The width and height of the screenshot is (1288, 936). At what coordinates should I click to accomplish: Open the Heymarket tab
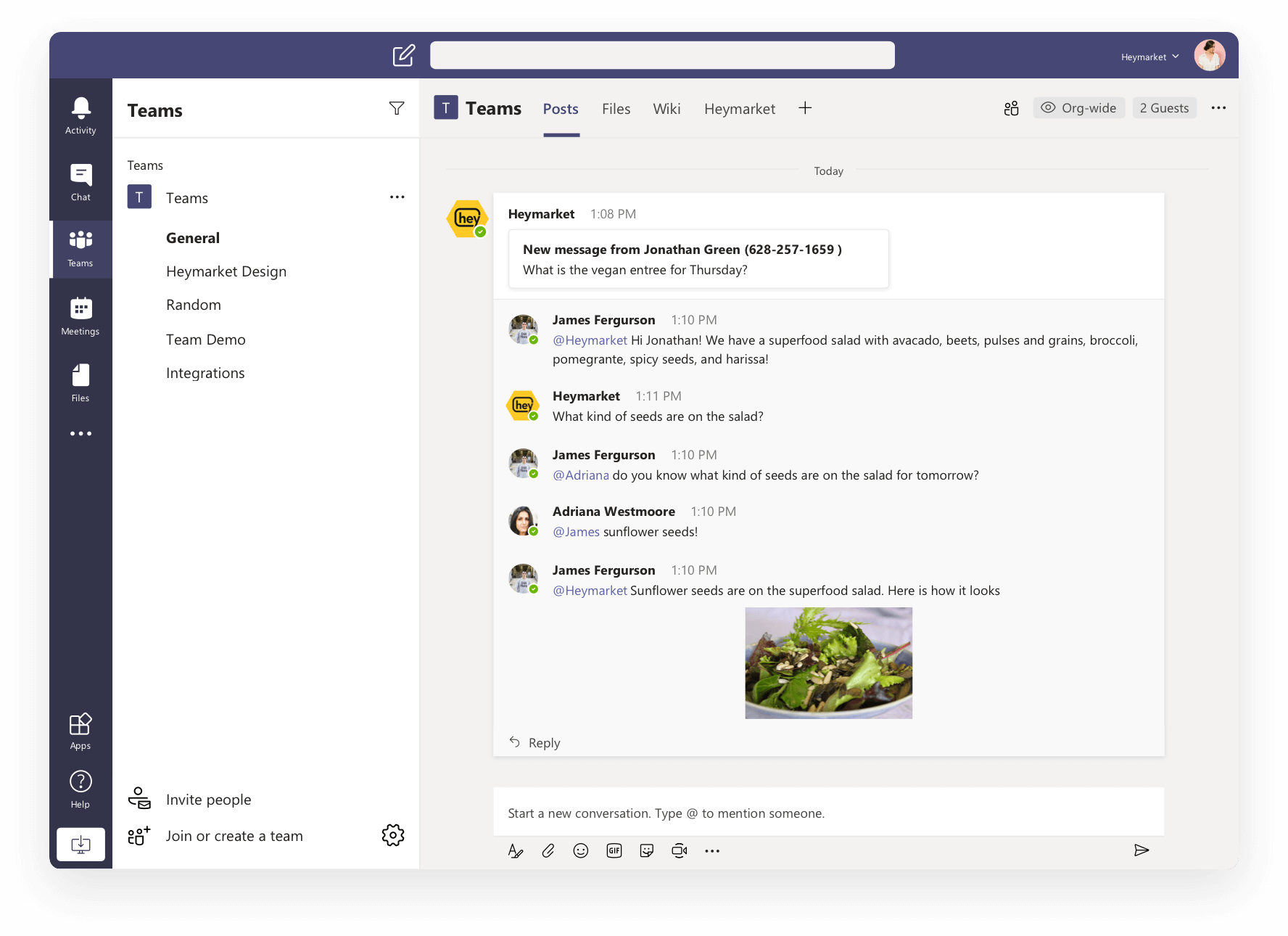pyautogui.click(x=740, y=109)
